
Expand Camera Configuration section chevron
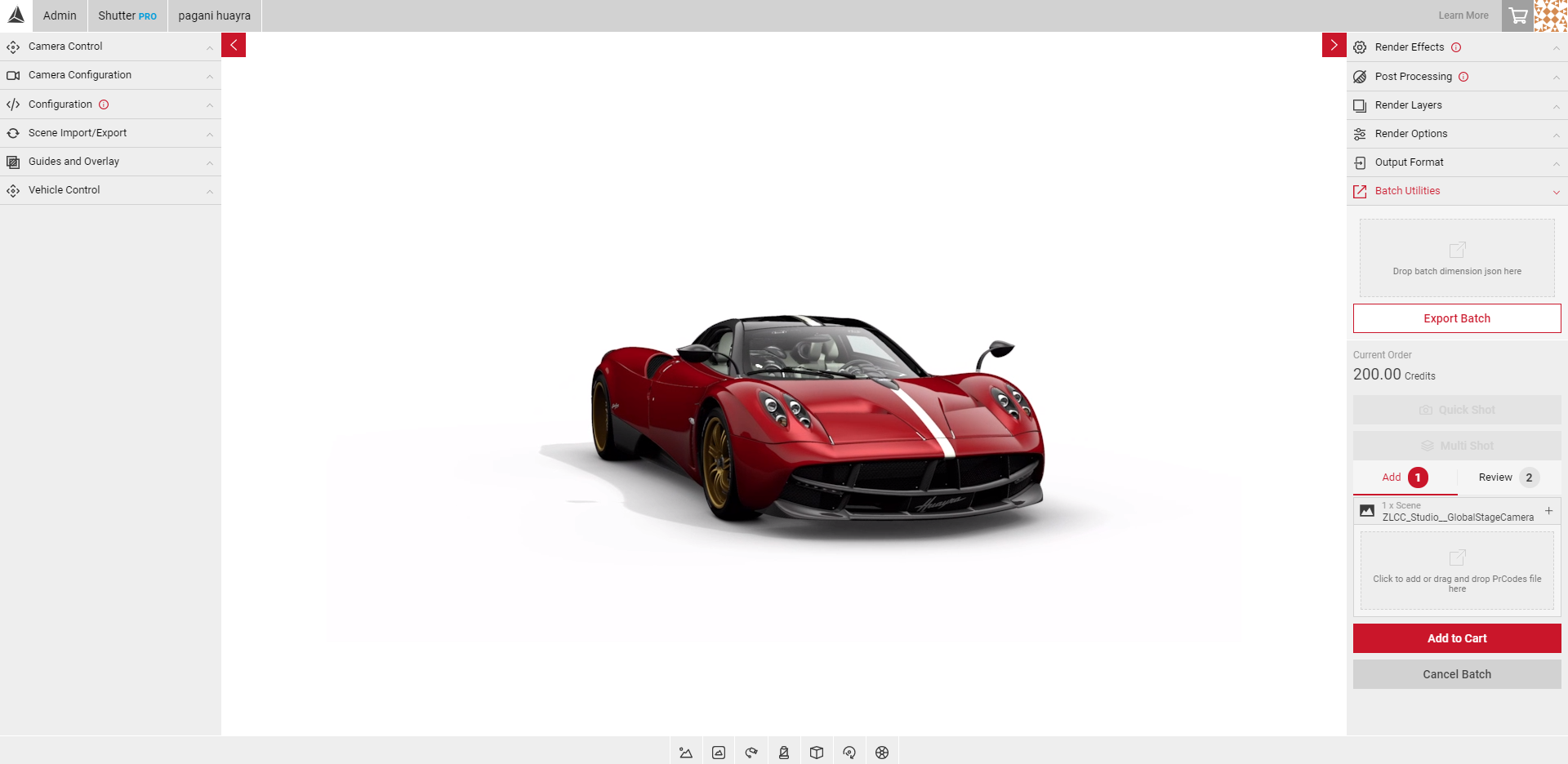click(210, 76)
